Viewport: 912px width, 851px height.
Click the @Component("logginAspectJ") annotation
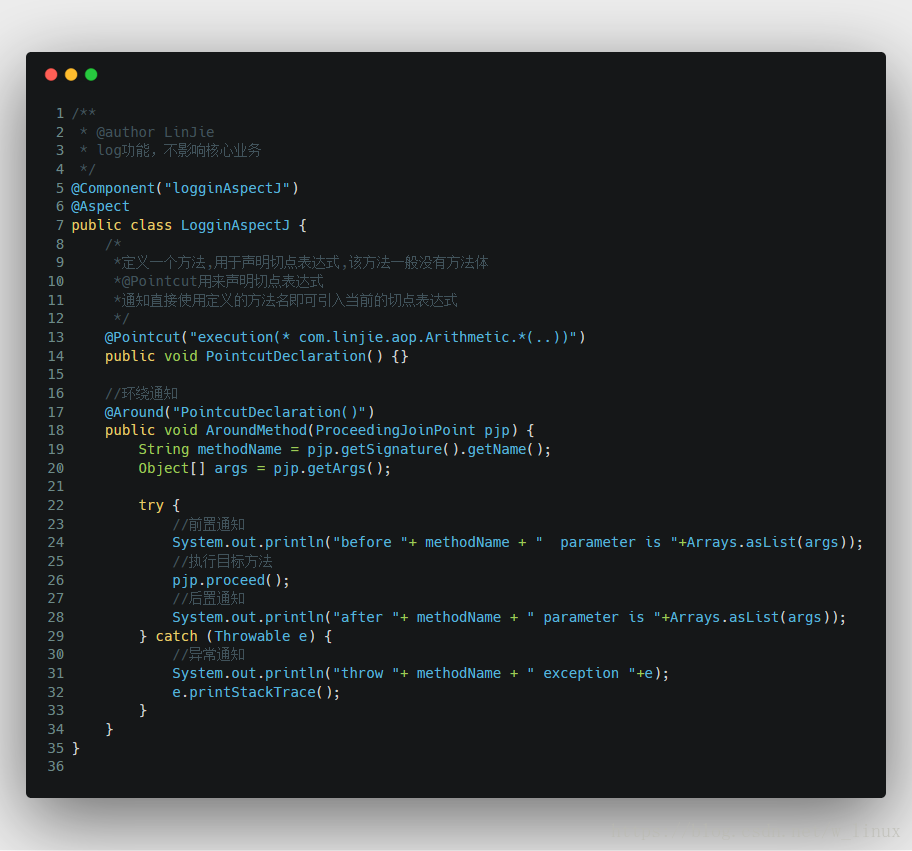pos(185,188)
